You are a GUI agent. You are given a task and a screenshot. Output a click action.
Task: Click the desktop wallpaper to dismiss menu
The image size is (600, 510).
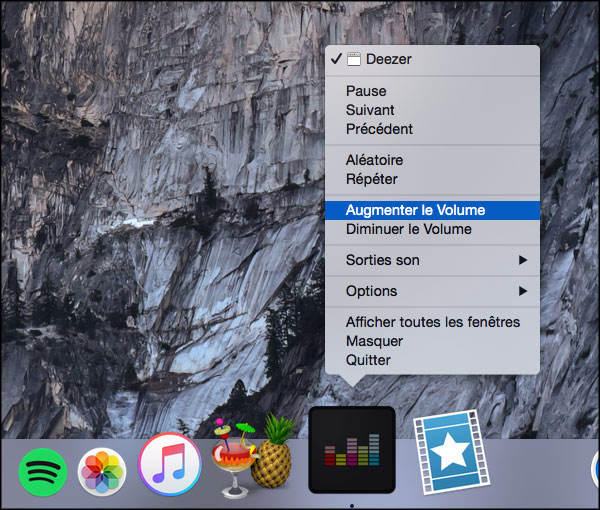[x=150, y=200]
